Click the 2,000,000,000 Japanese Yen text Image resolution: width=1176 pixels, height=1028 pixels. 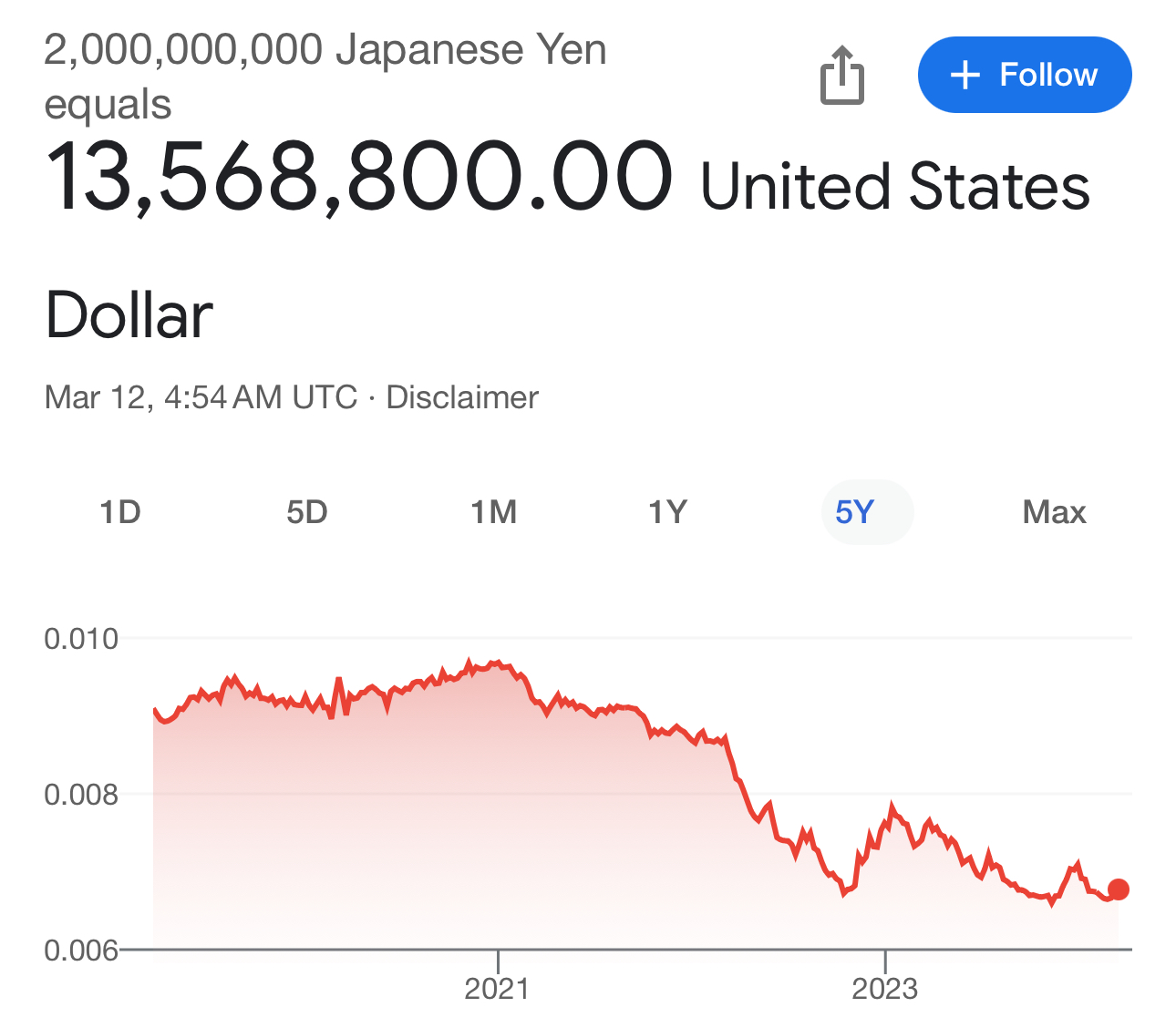tap(325, 49)
